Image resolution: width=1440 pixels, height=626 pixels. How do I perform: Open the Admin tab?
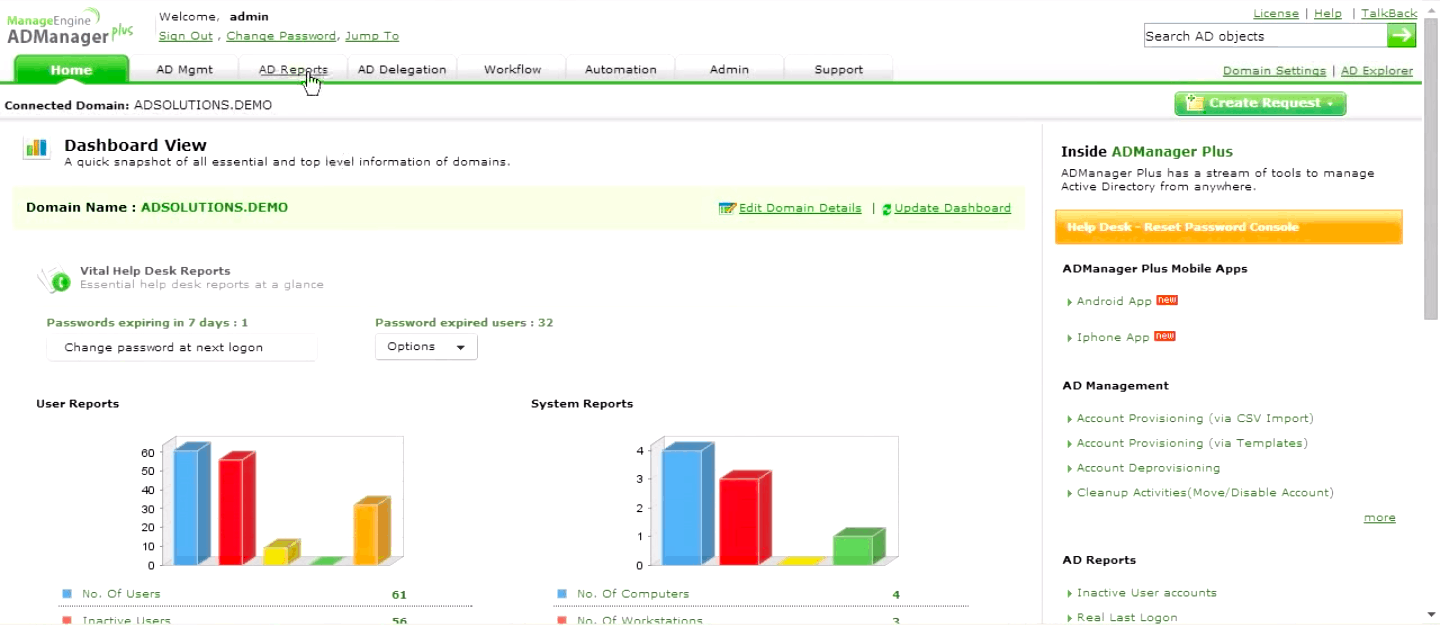point(729,70)
